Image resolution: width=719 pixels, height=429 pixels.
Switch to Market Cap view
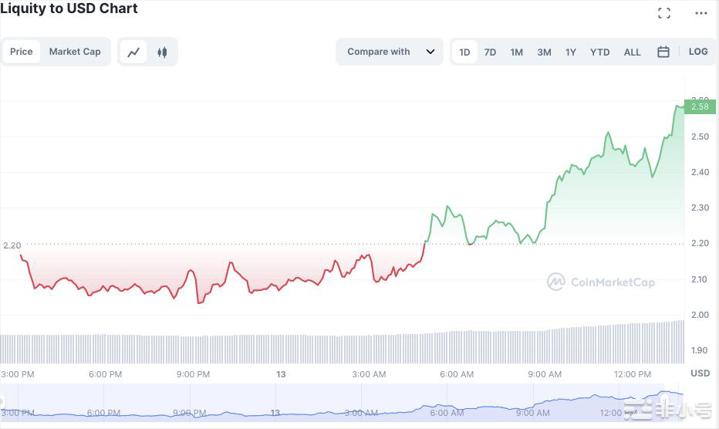pyautogui.click(x=75, y=52)
